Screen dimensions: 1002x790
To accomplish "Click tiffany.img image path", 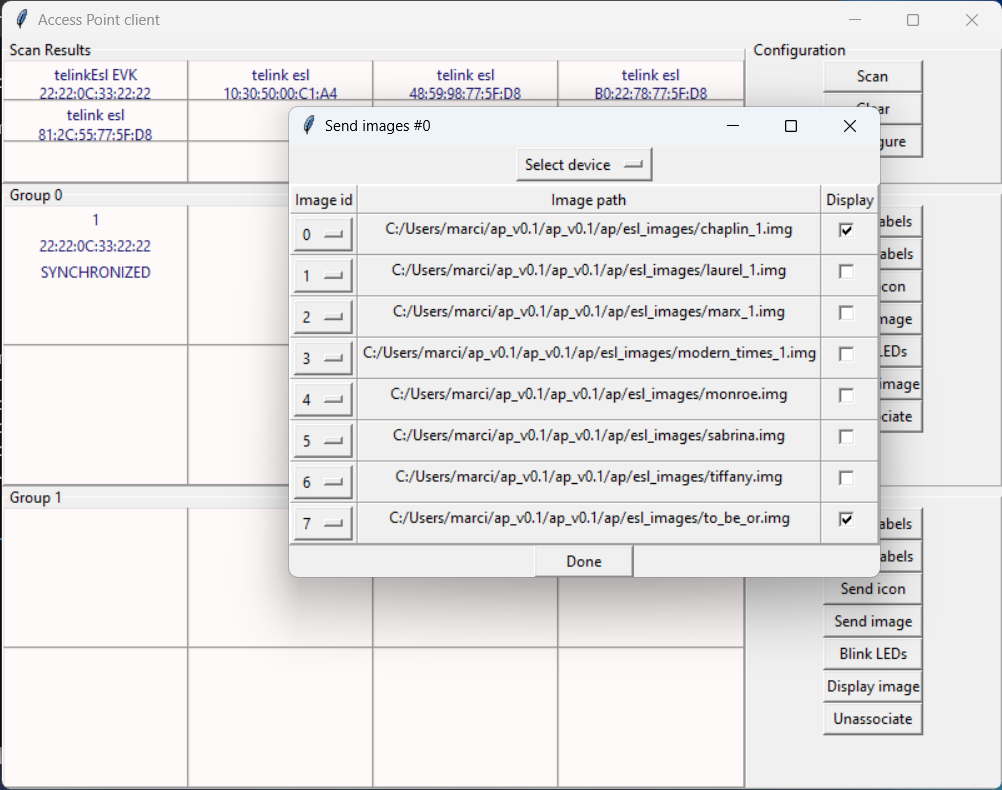I will [589, 477].
